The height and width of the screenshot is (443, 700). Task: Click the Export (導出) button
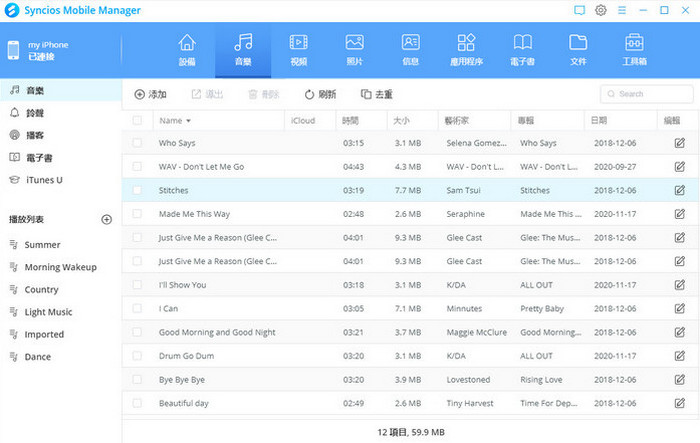[x=207, y=94]
